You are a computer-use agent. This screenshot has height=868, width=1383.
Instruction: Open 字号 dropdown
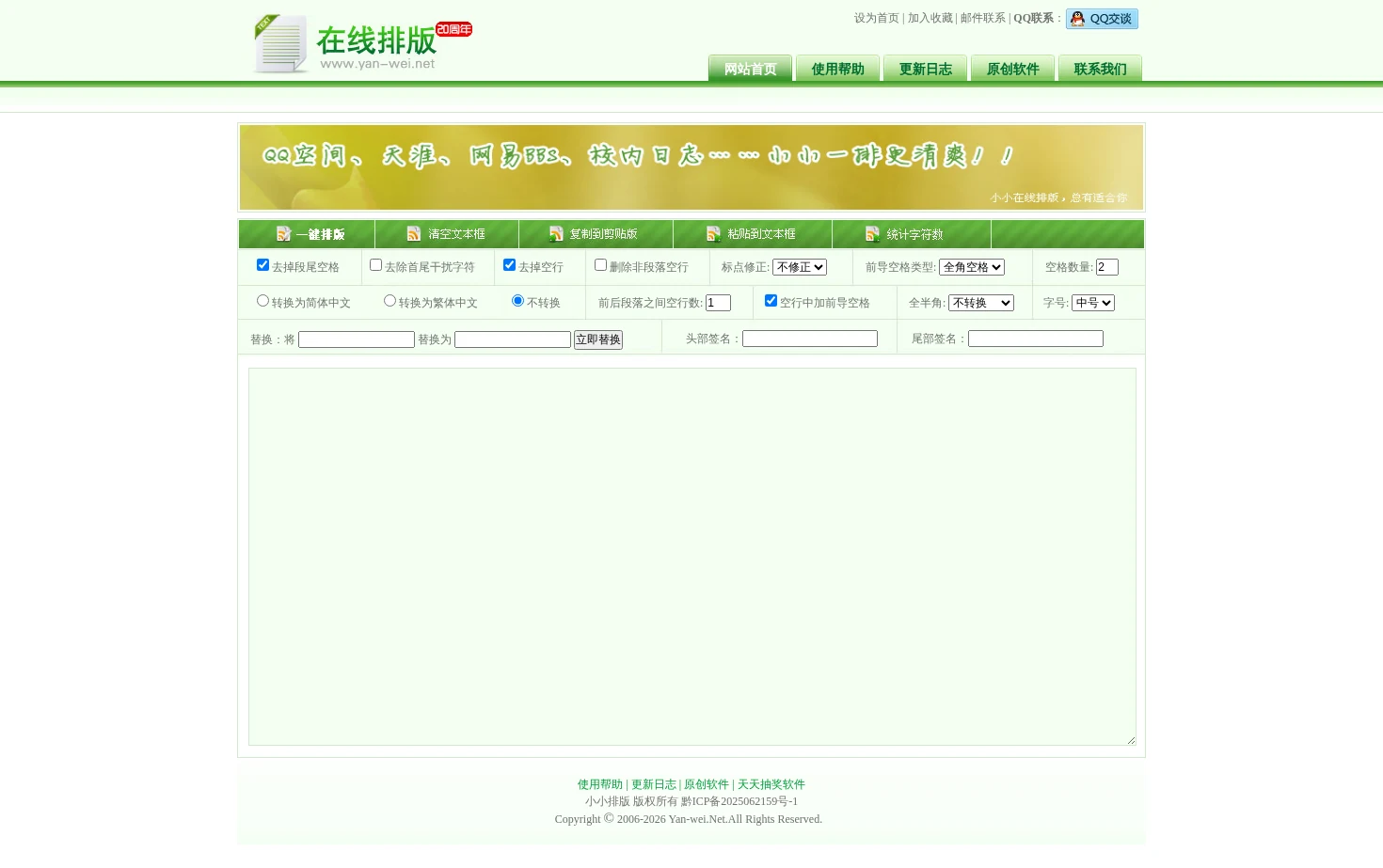pos(1093,303)
